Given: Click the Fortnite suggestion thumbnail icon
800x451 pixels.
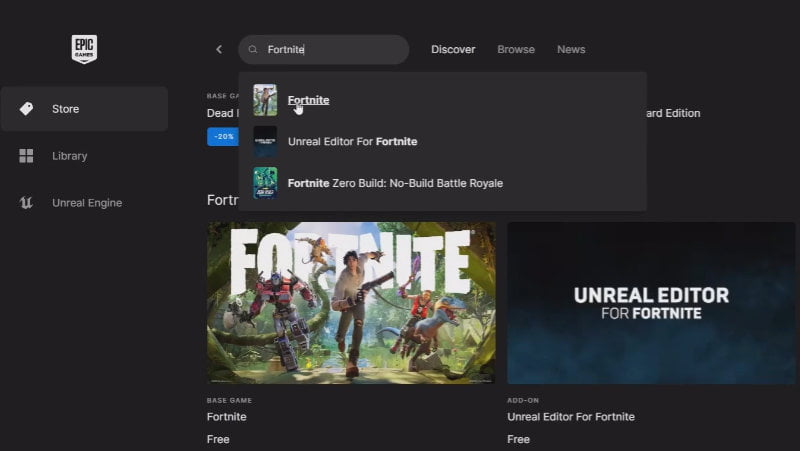Looking at the screenshot, I should (x=265, y=100).
